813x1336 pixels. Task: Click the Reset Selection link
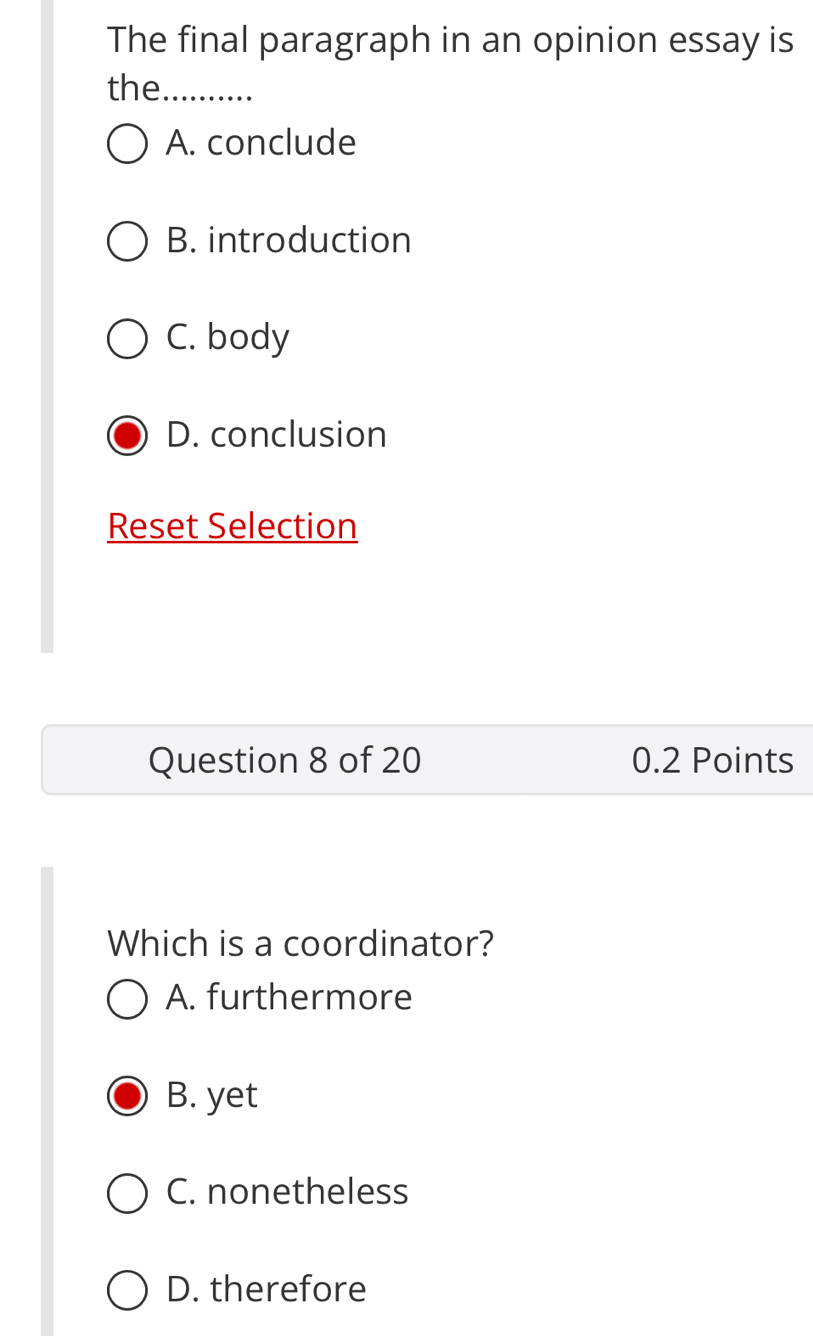[232, 526]
